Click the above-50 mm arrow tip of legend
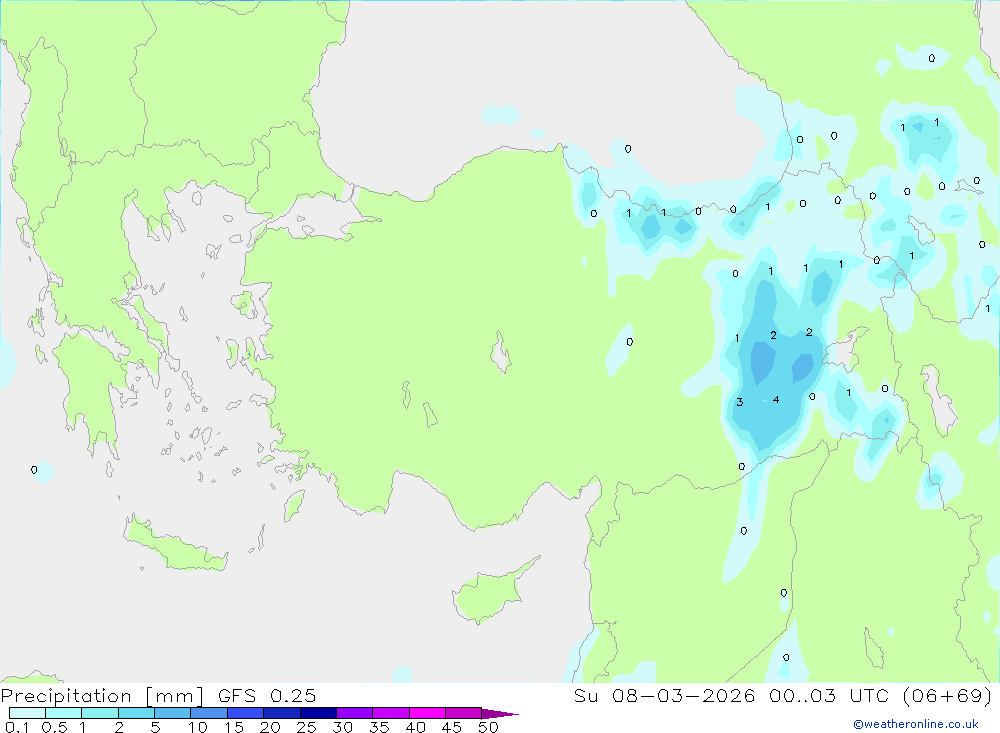The image size is (1000, 733). click(500, 713)
